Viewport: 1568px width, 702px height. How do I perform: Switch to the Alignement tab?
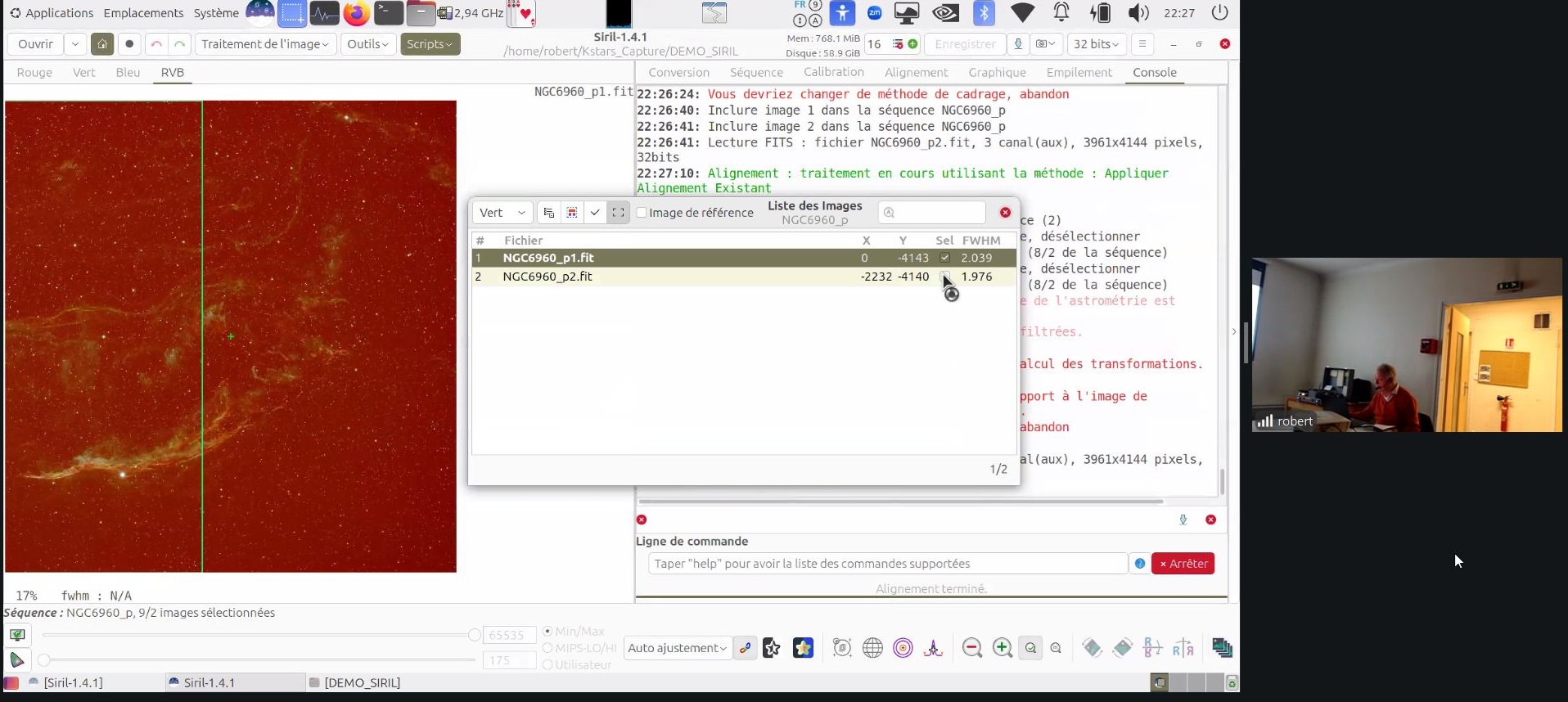point(916,72)
